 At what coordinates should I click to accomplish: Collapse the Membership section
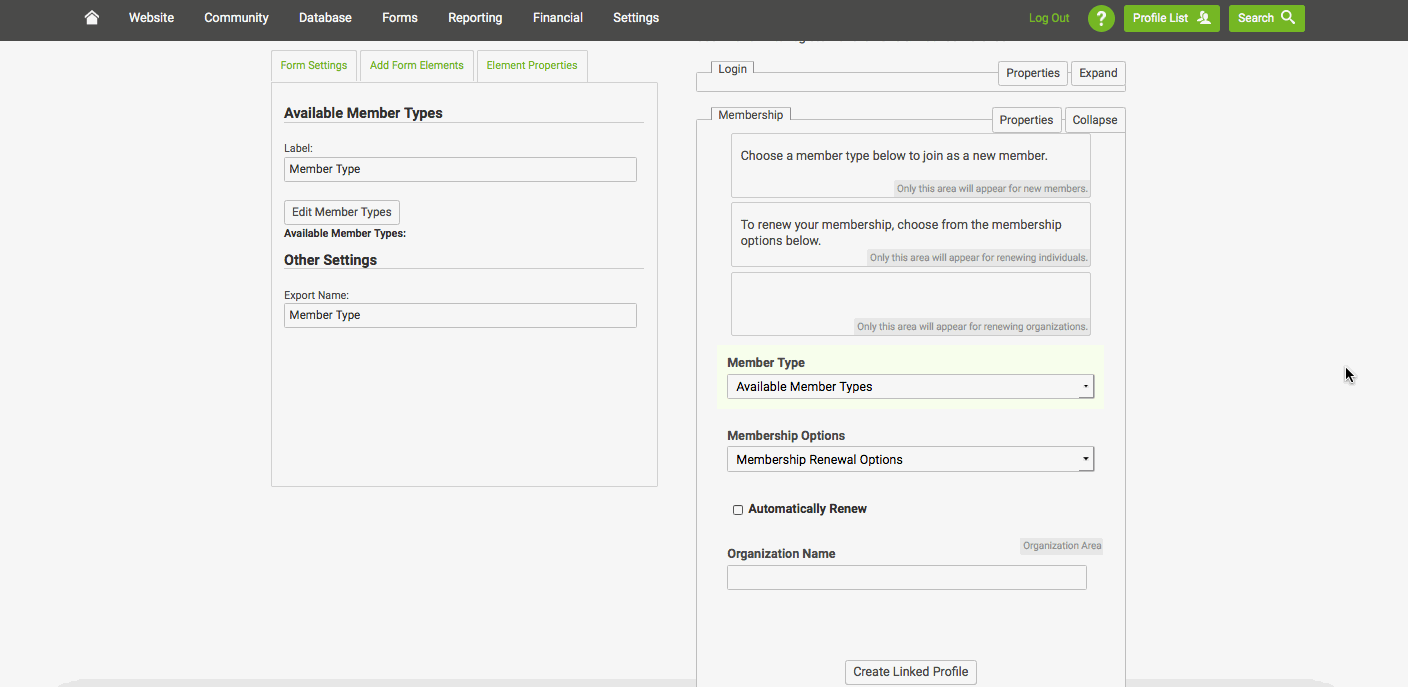pyautogui.click(x=1095, y=120)
